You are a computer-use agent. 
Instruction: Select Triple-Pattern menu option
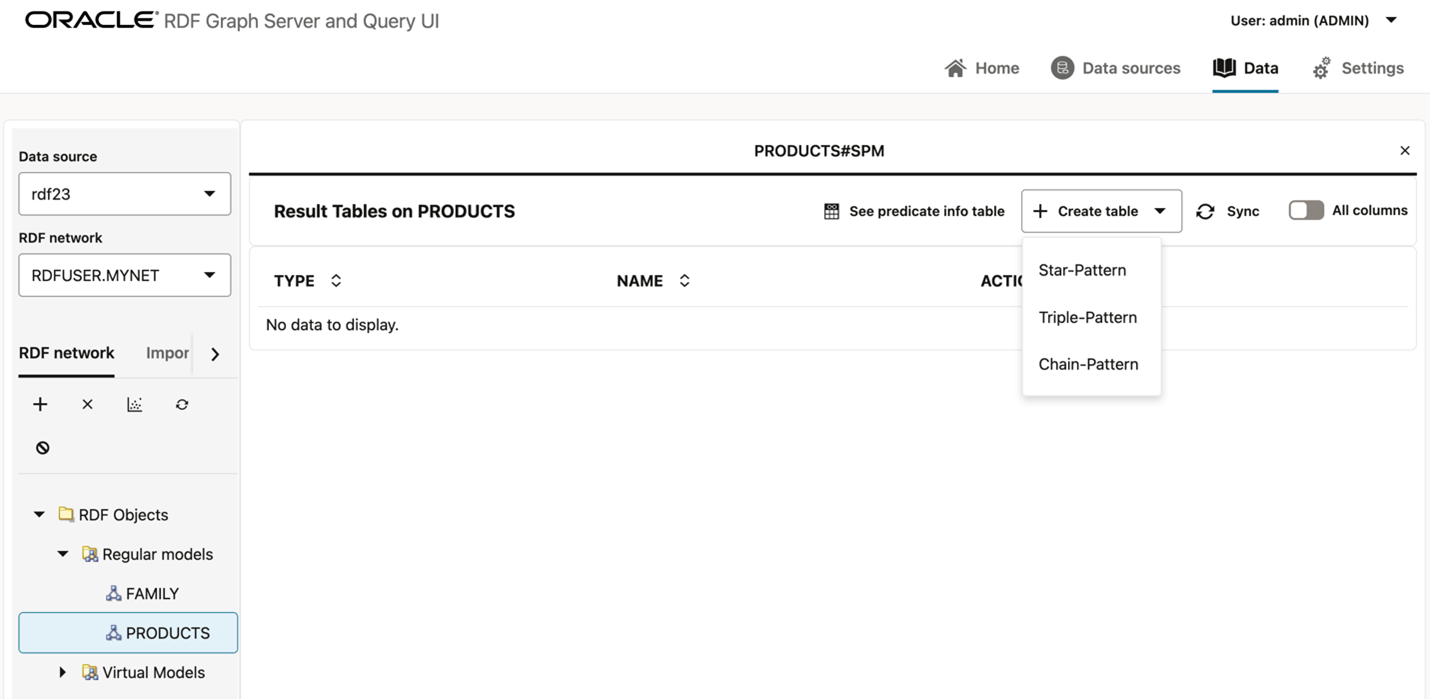(1087, 317)
